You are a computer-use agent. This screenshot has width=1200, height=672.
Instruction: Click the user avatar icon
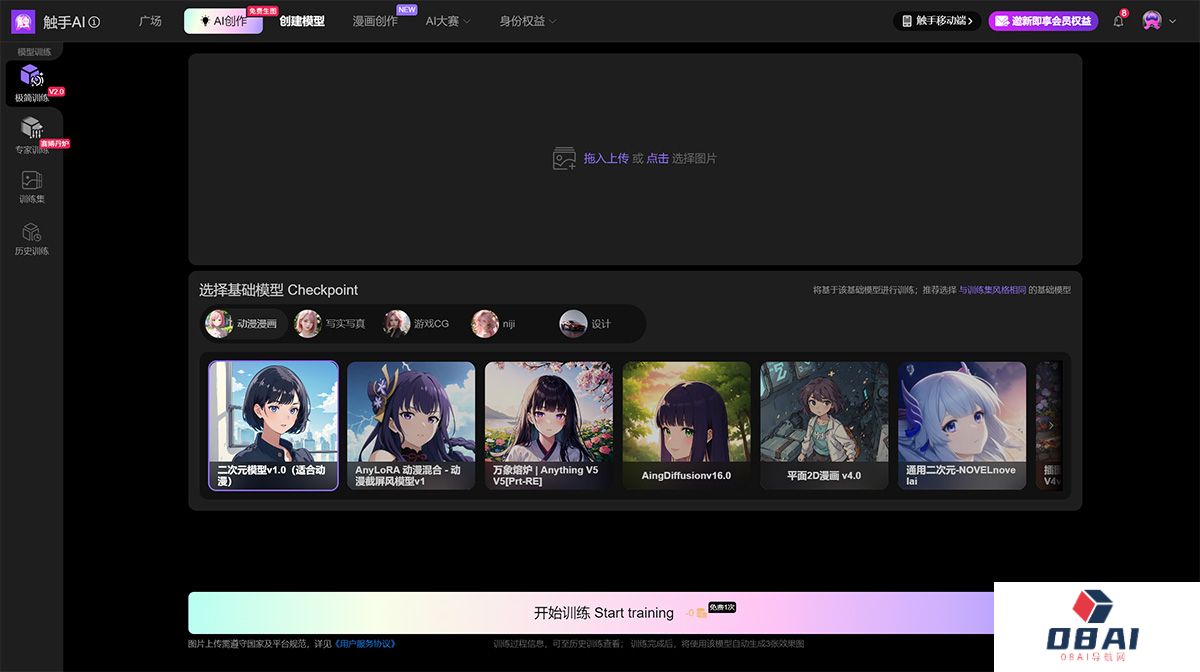(1152, 21)
